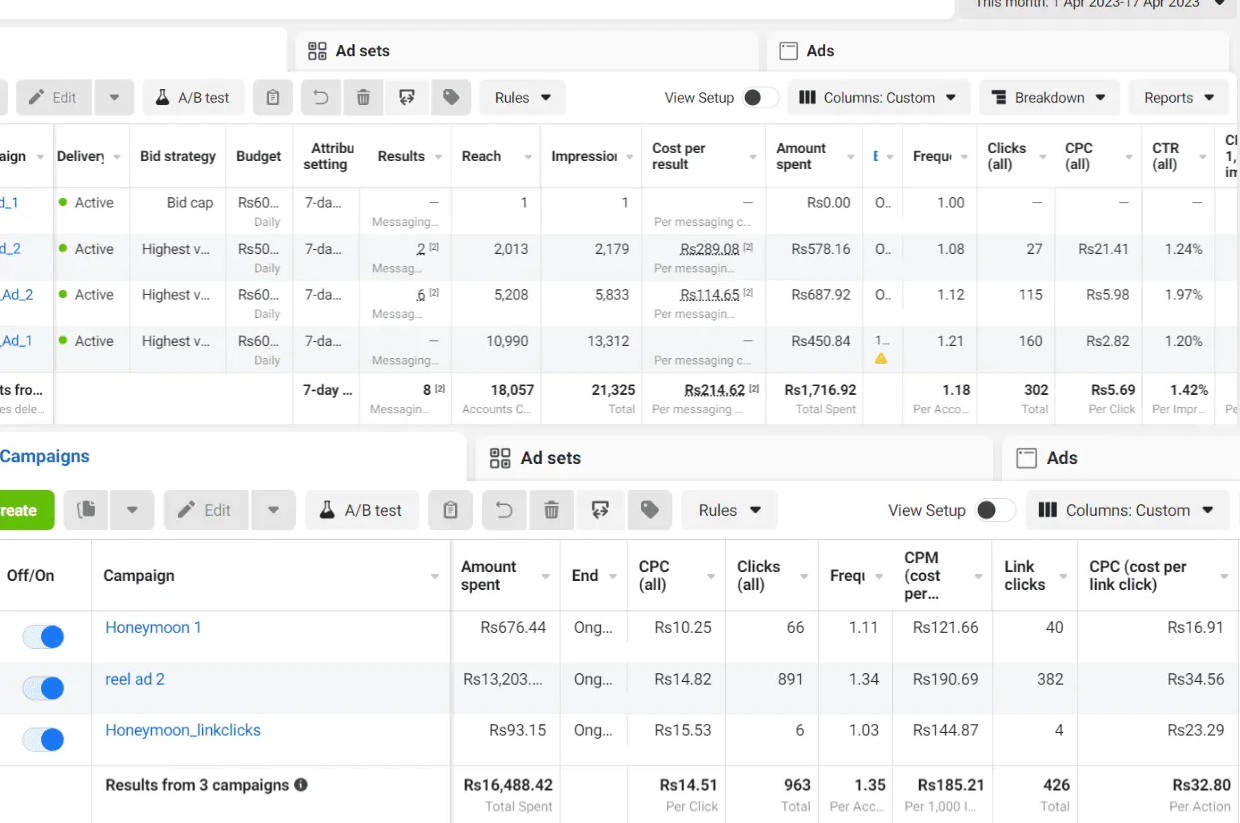
Task: Click the Bid cap cell
Action: [x=190, y=202]
